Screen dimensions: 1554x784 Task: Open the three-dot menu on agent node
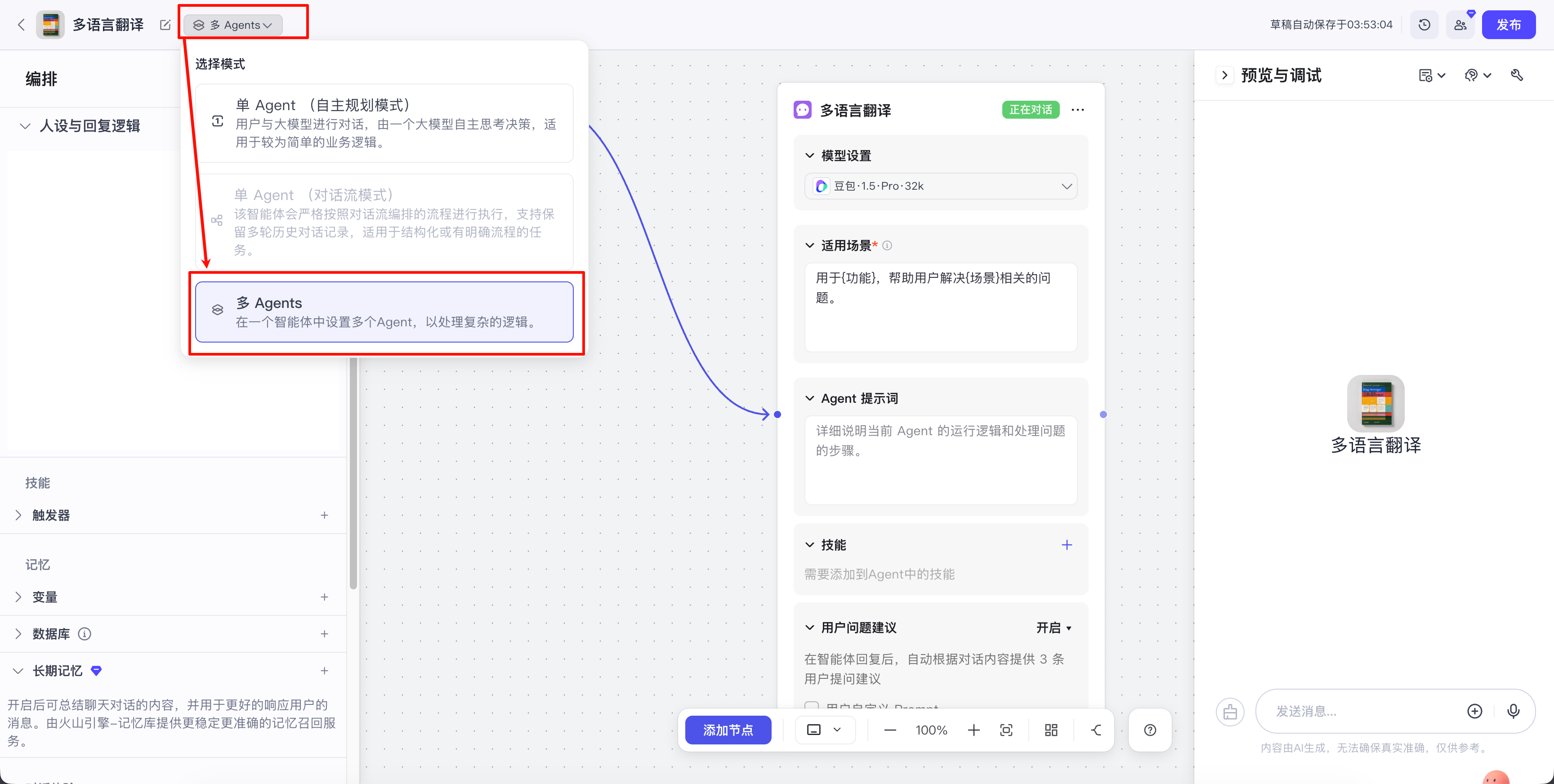pyautogui.click(x=1077, y=110)
